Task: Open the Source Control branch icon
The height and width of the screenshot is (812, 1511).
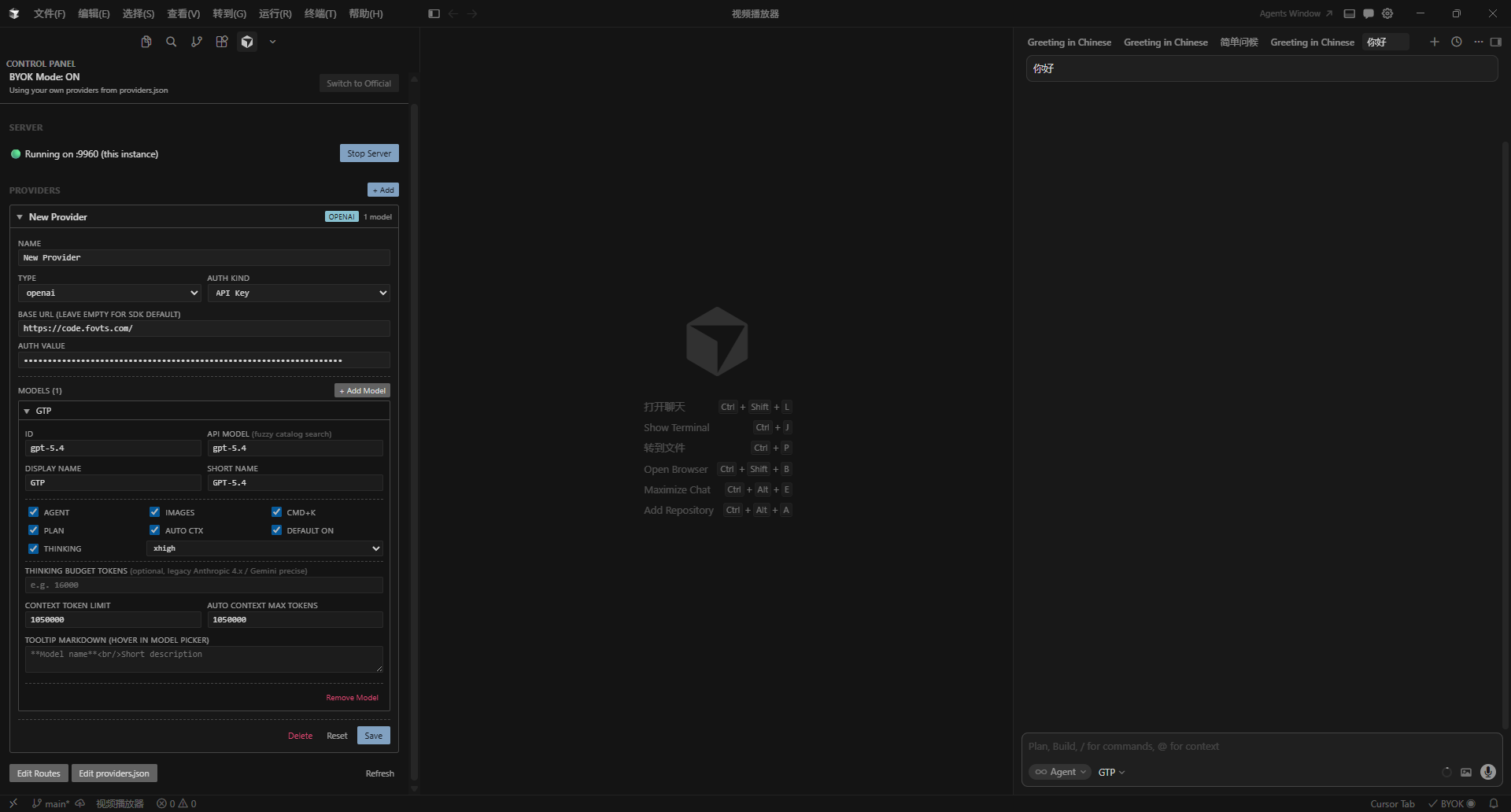Action: click(197, 42)
